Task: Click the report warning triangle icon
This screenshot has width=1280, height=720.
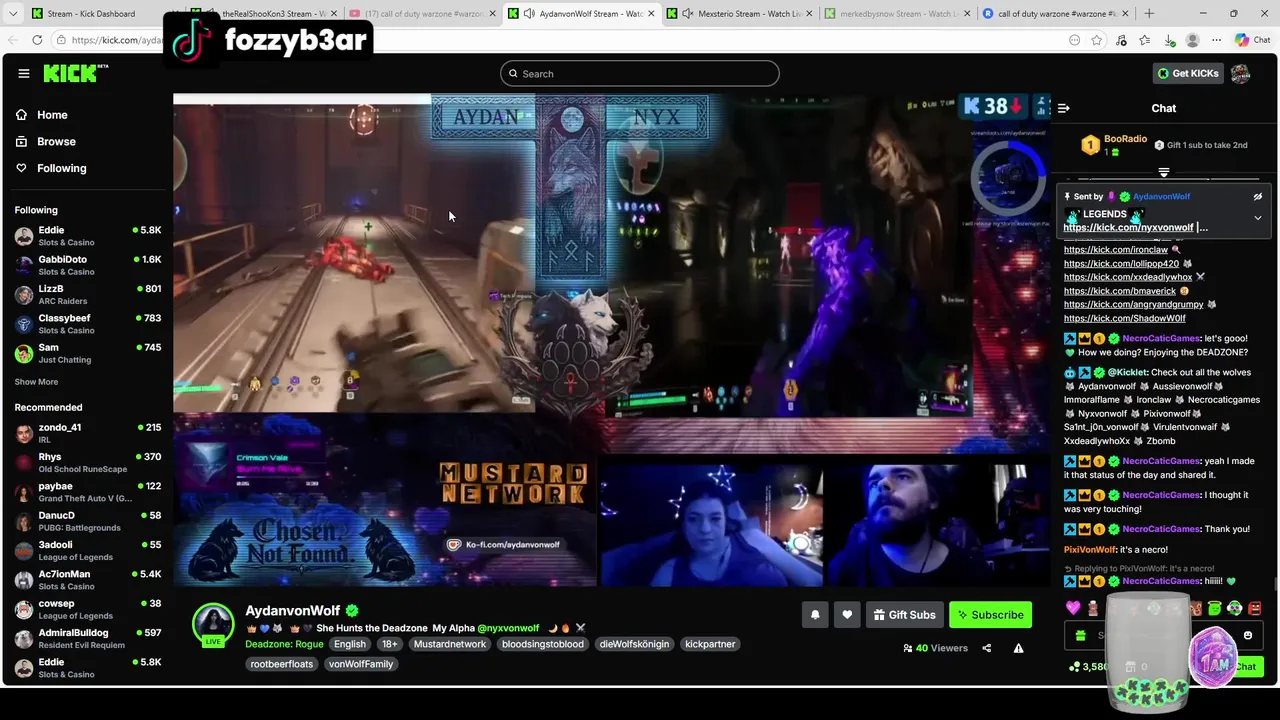Action: 1018,648
